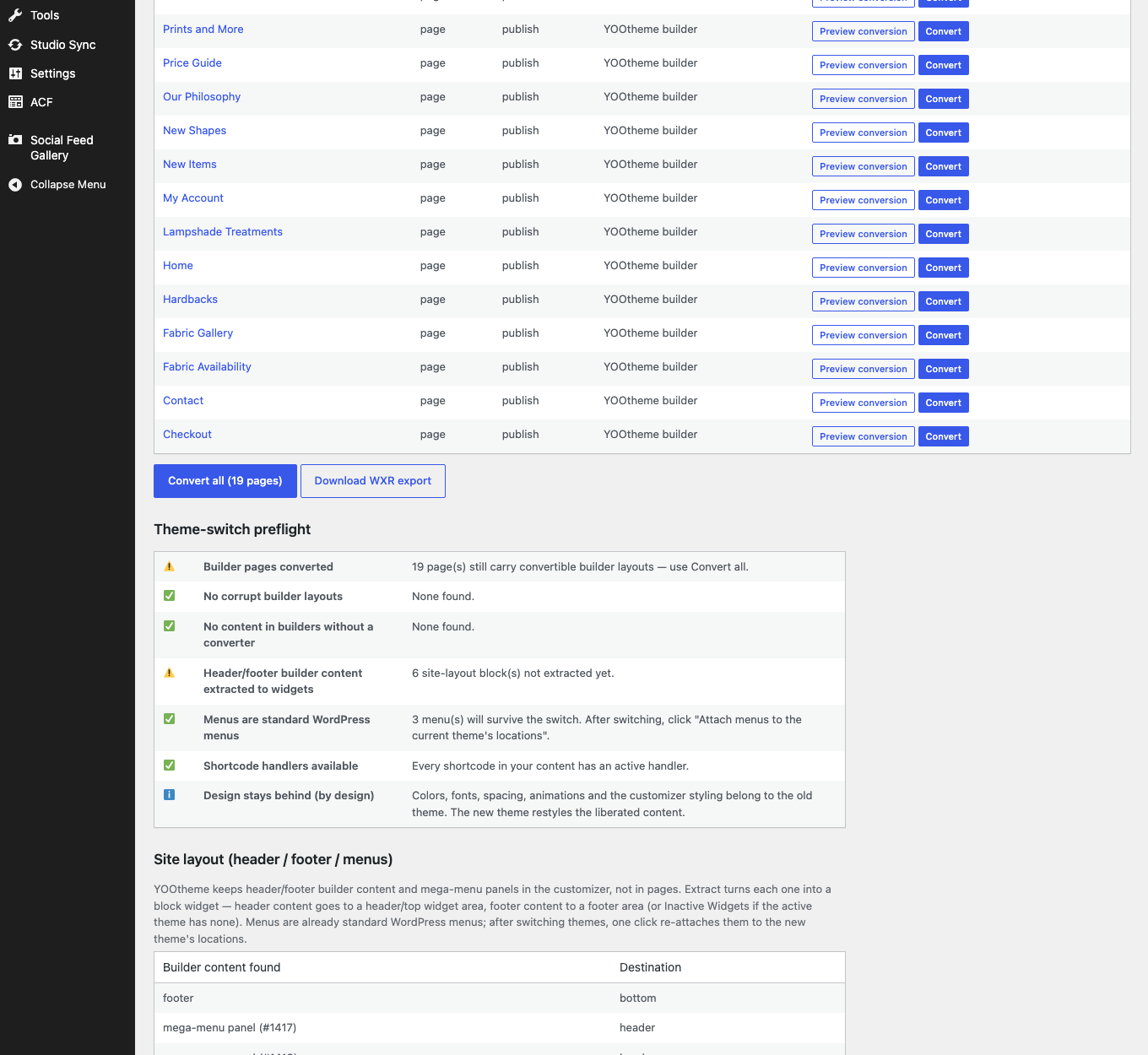Click green check beside No corrupt builder layouts

pyautogui.click(x=169, y=596)
